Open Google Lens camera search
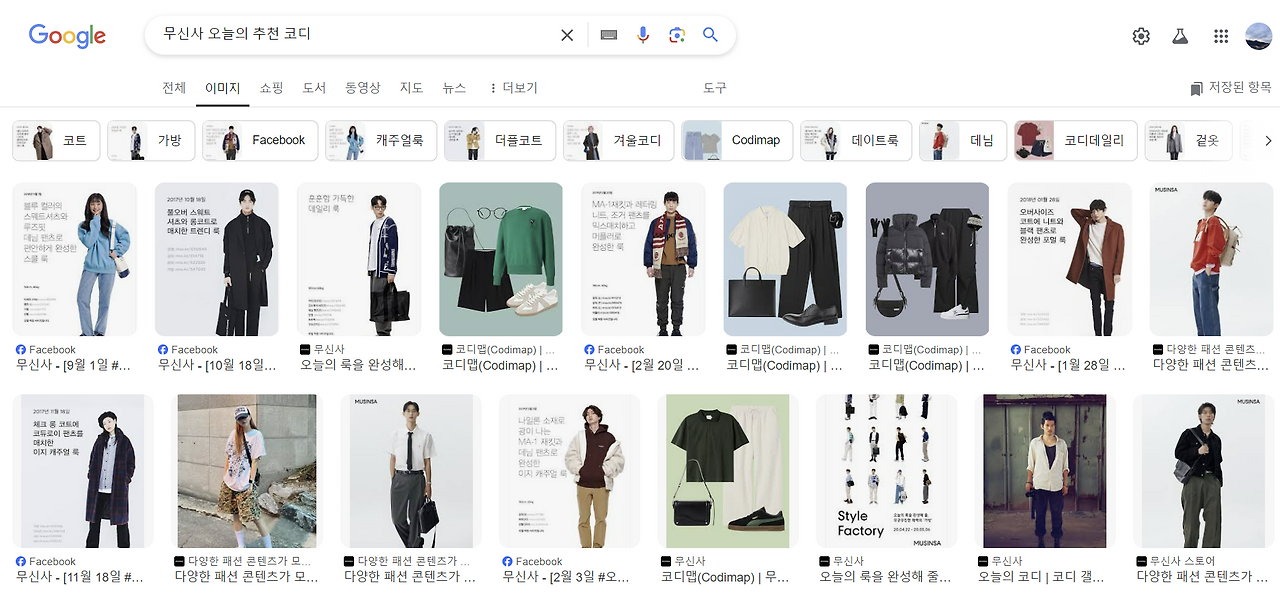Screen dimensions: 1280x600 [676, 34]
